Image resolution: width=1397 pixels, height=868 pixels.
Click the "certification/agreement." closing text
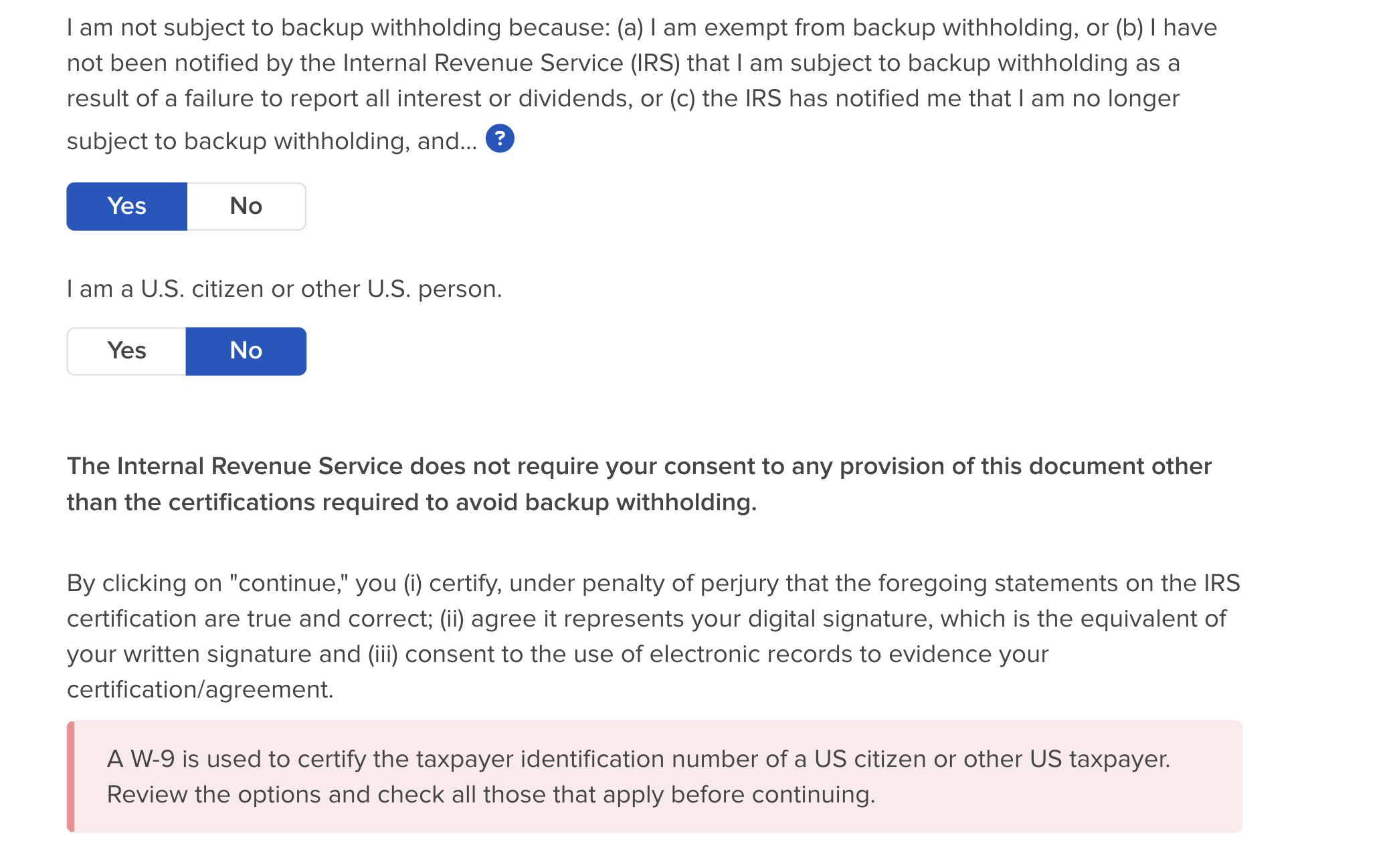(x=200, y=689)
